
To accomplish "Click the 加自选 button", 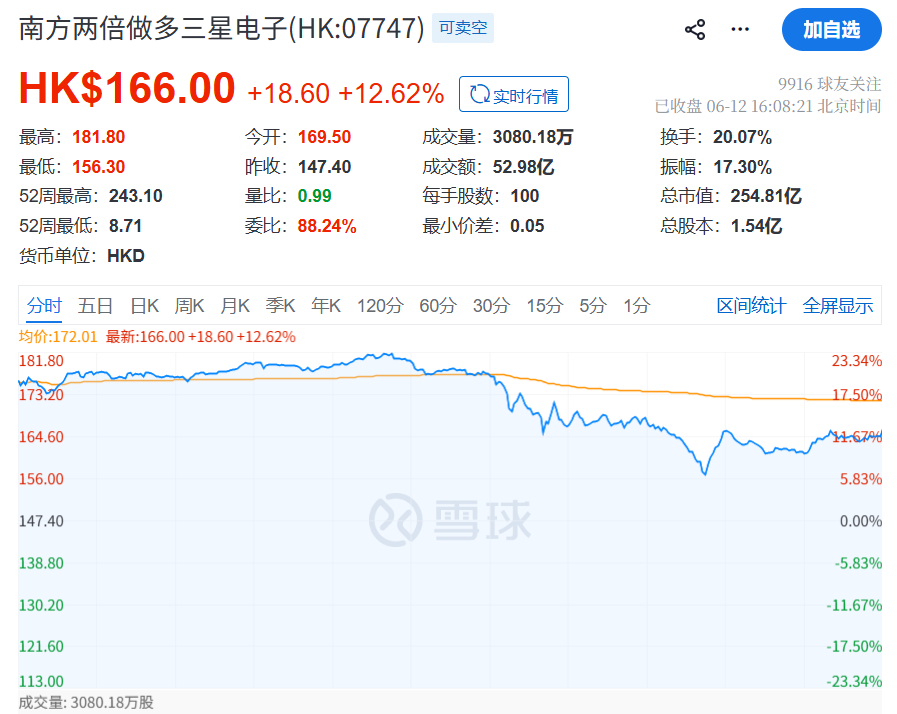I will point(831,29).
